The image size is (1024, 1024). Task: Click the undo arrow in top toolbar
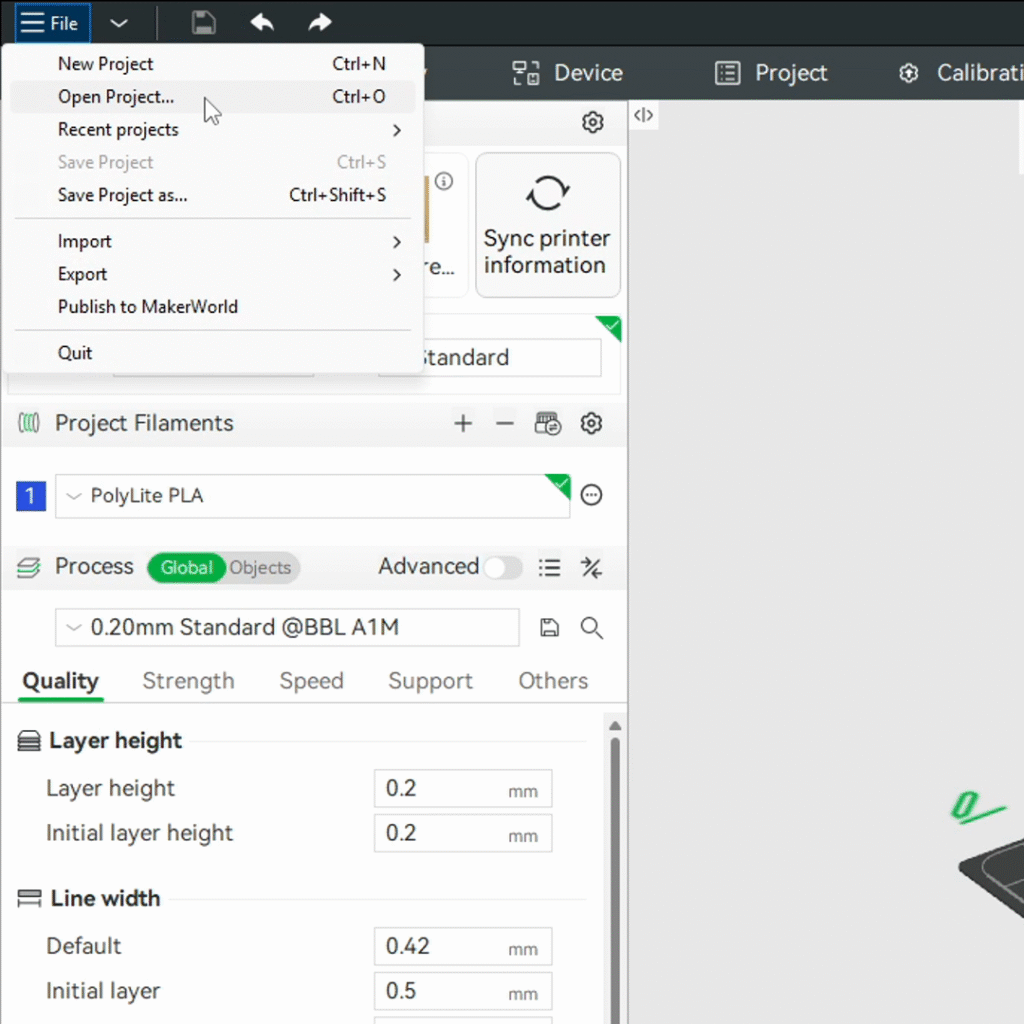click(x=262, y=23)
